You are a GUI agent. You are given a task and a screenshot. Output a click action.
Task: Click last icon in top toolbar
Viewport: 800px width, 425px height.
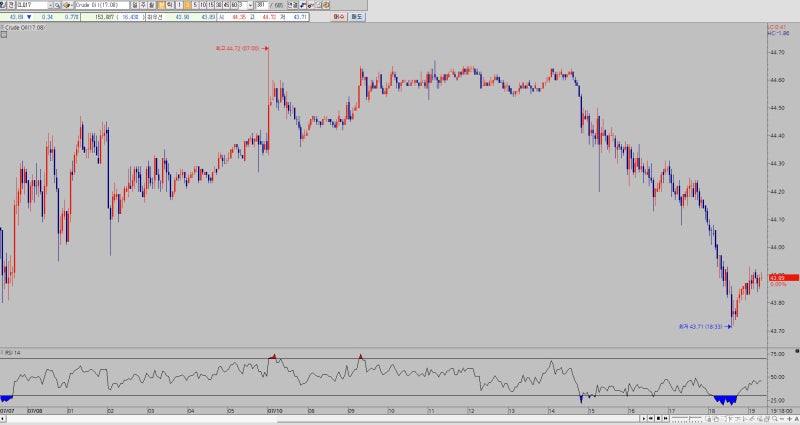coord(326,5)
